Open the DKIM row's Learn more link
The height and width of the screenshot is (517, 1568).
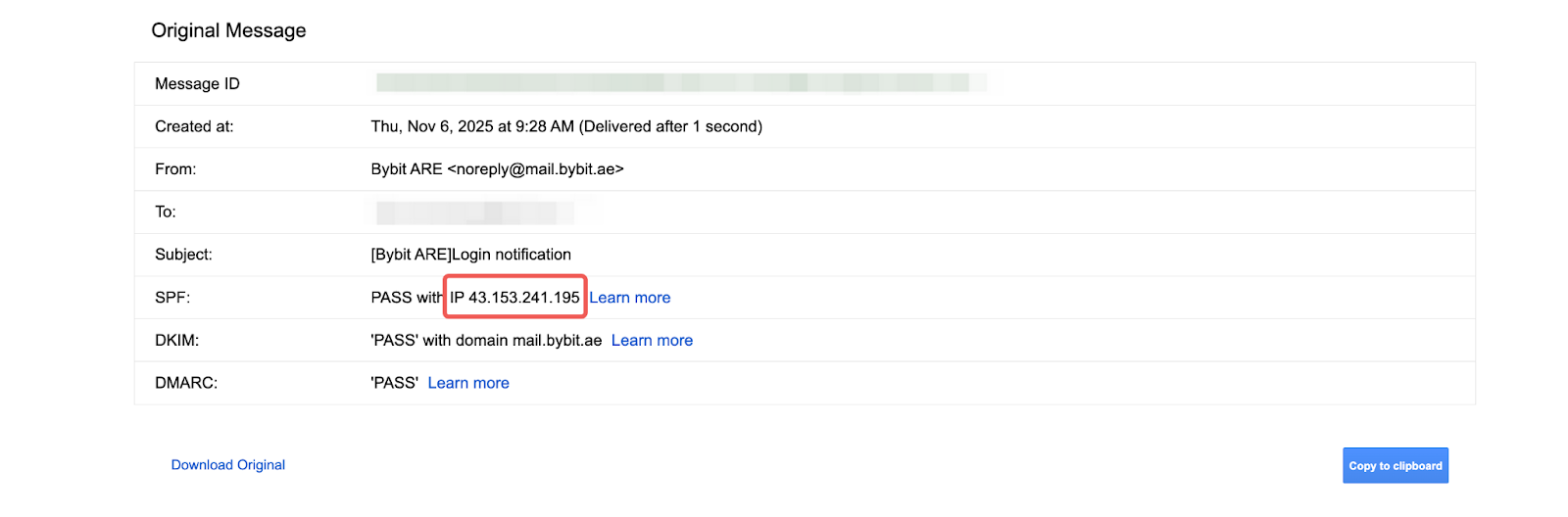click(652, 341)
